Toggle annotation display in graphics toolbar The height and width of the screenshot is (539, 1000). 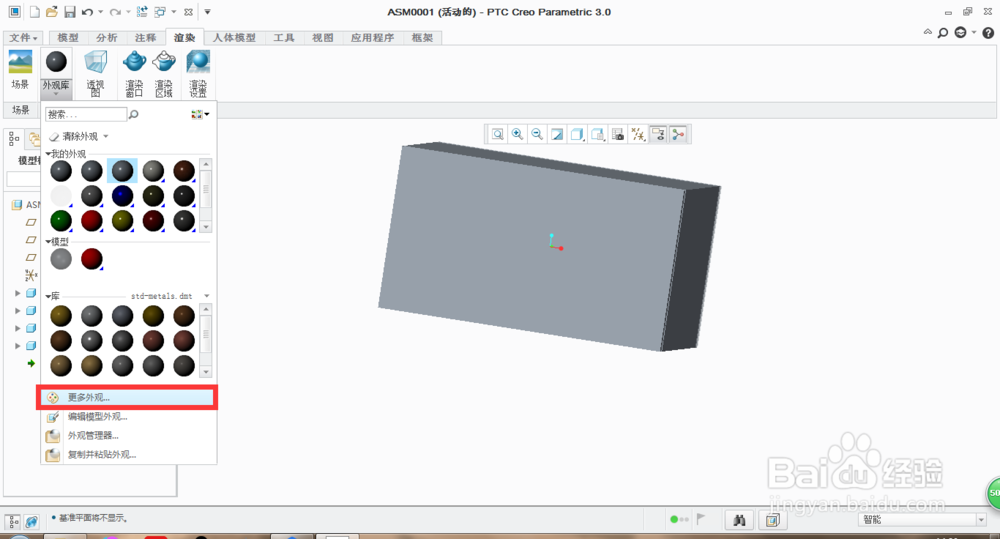click(x=658, y=134)
